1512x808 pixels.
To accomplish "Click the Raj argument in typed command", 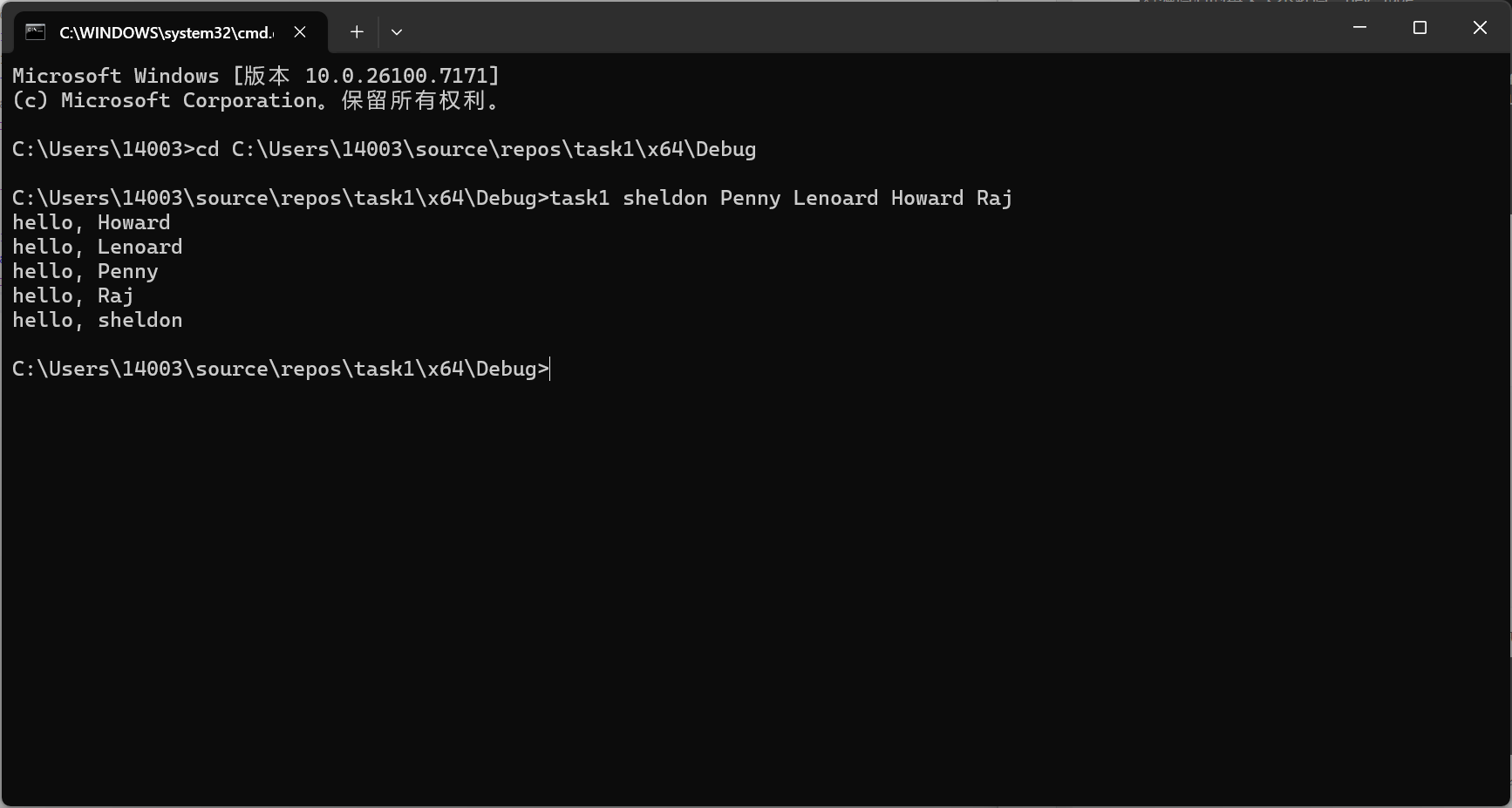I will [x=994, y=199].
